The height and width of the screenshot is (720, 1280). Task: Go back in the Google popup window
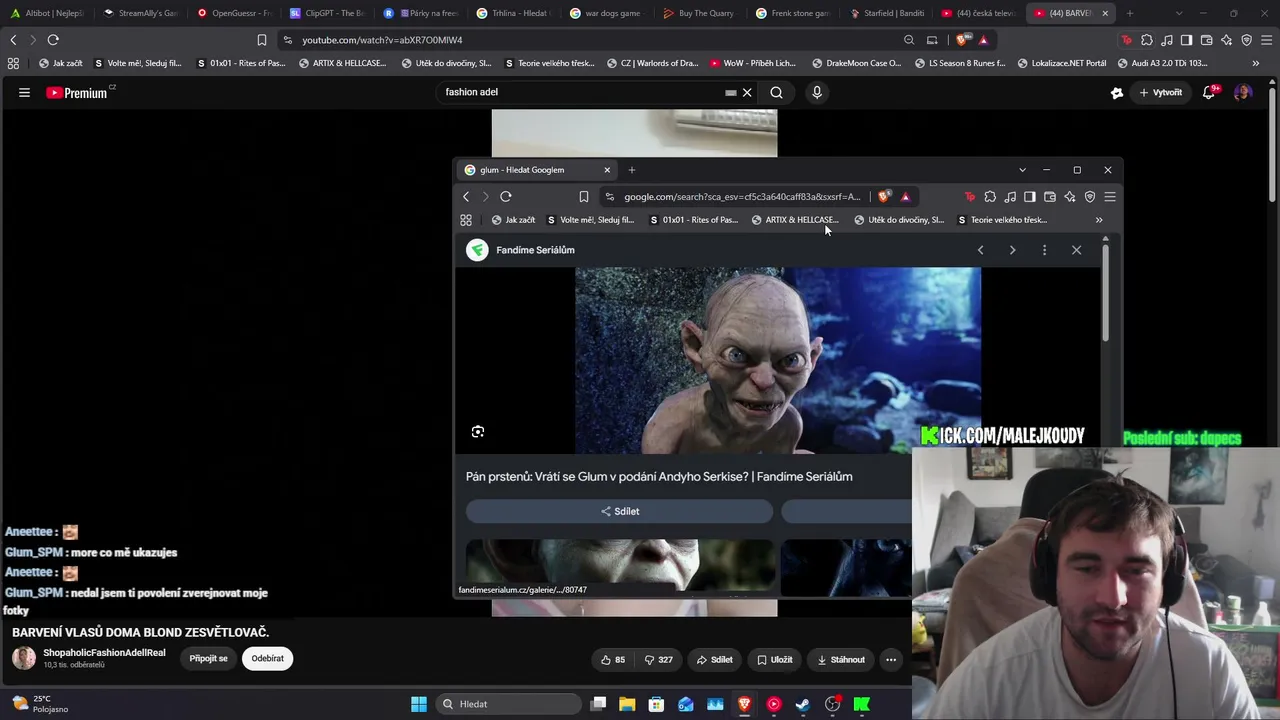tap(466, 197)
